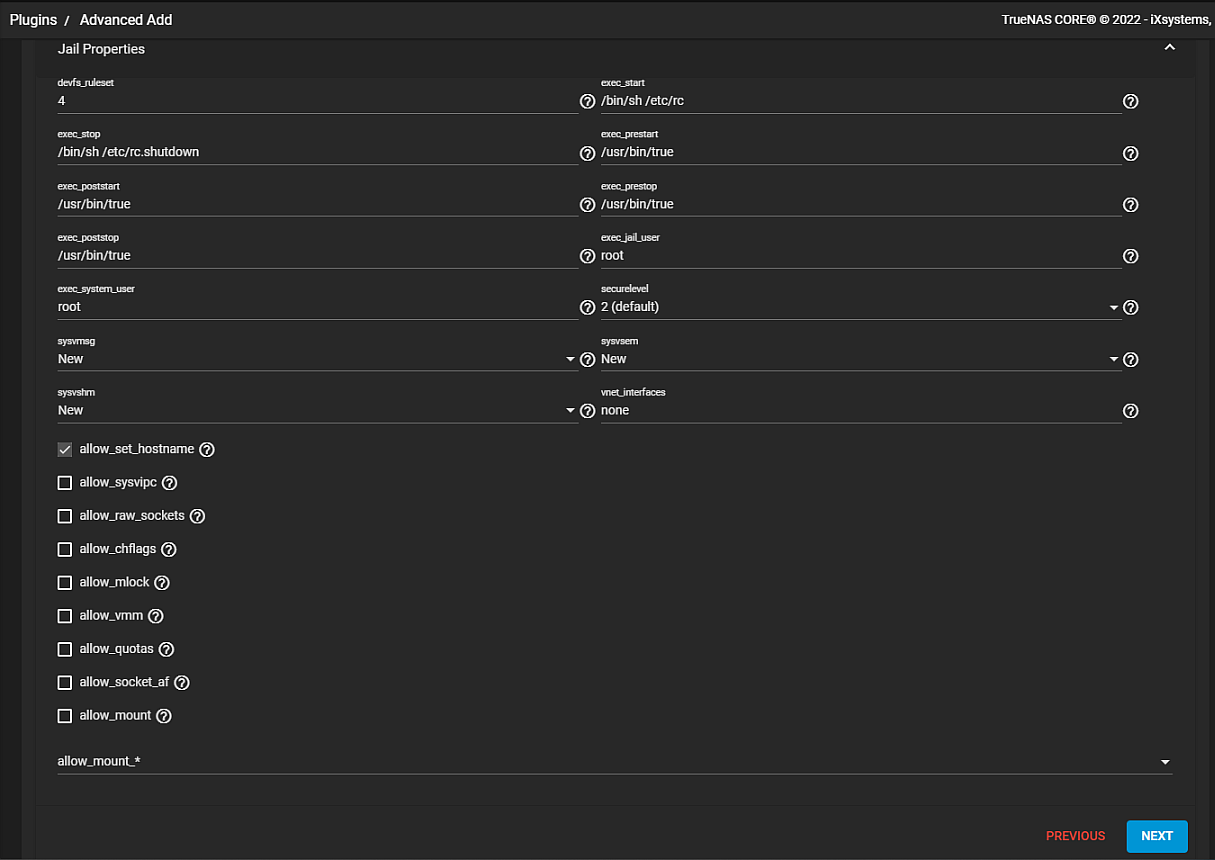
Task: Click the exec_stop input field
Action: point(316,152)
